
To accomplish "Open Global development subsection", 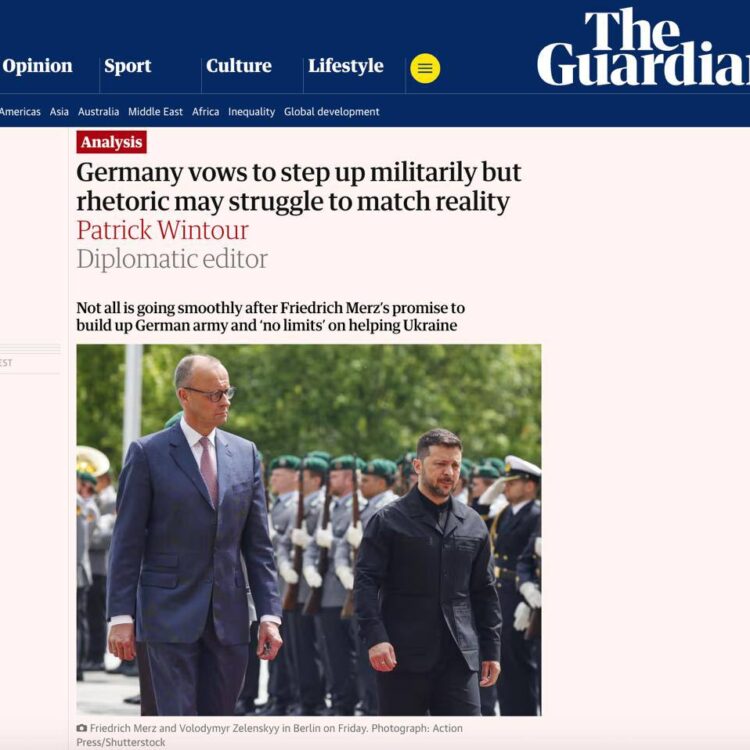I will (x=331, y=112).
